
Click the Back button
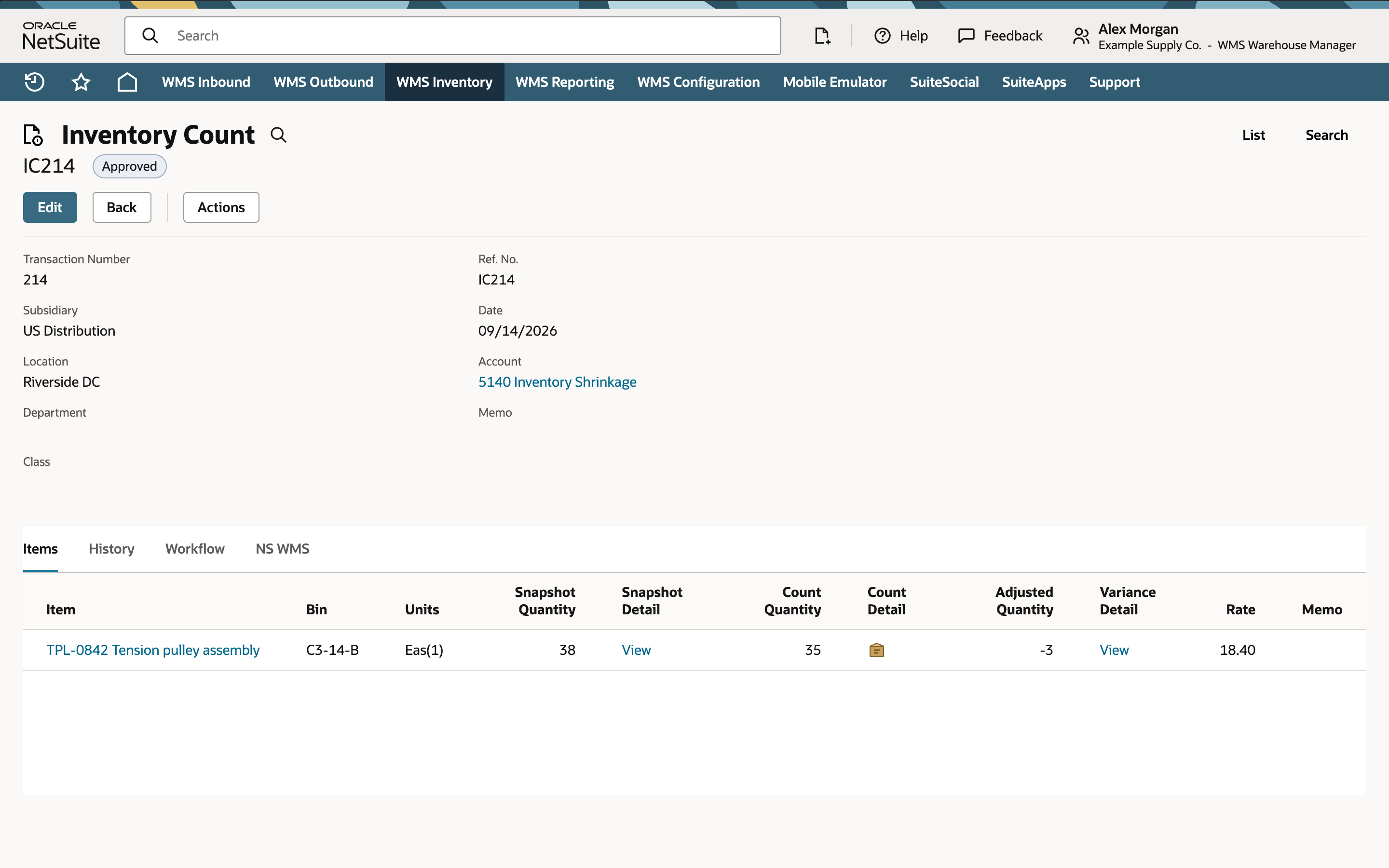point(122,207)
